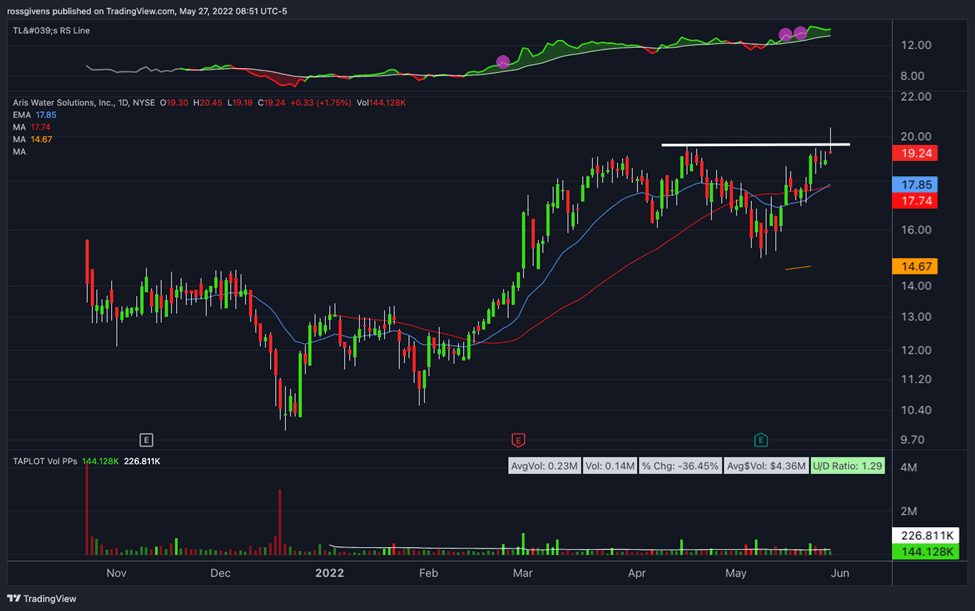Viewport: 975px width, 611px height.
Task: Click the red 19.24 current price label
Action: pyautogui.click(x=915, y=153)
